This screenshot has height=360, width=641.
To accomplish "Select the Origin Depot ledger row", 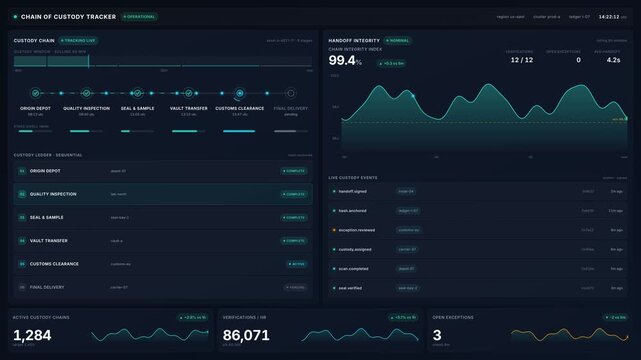I will tap(163, 171).
